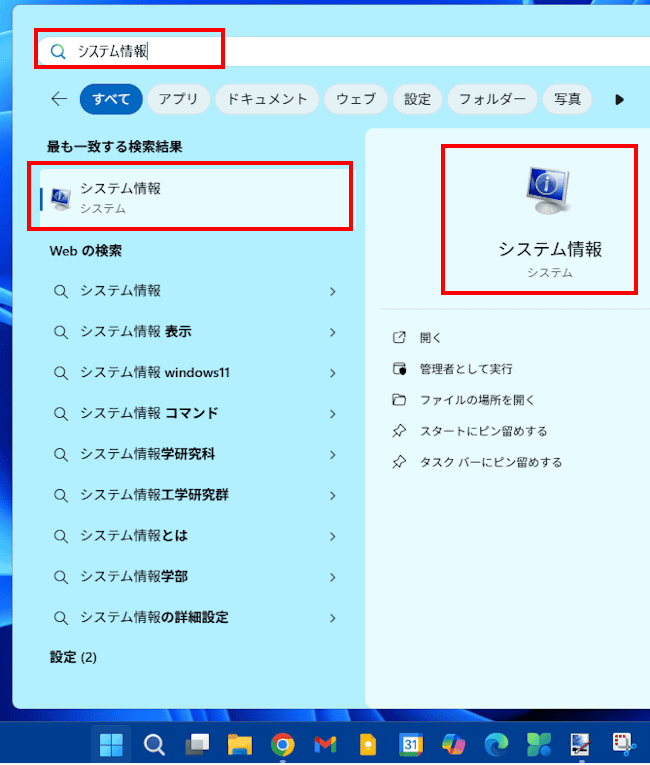Click the pin icon beside スタートにピン留めする
Viewport: 650px width, 765px height.
coord(399,431)
